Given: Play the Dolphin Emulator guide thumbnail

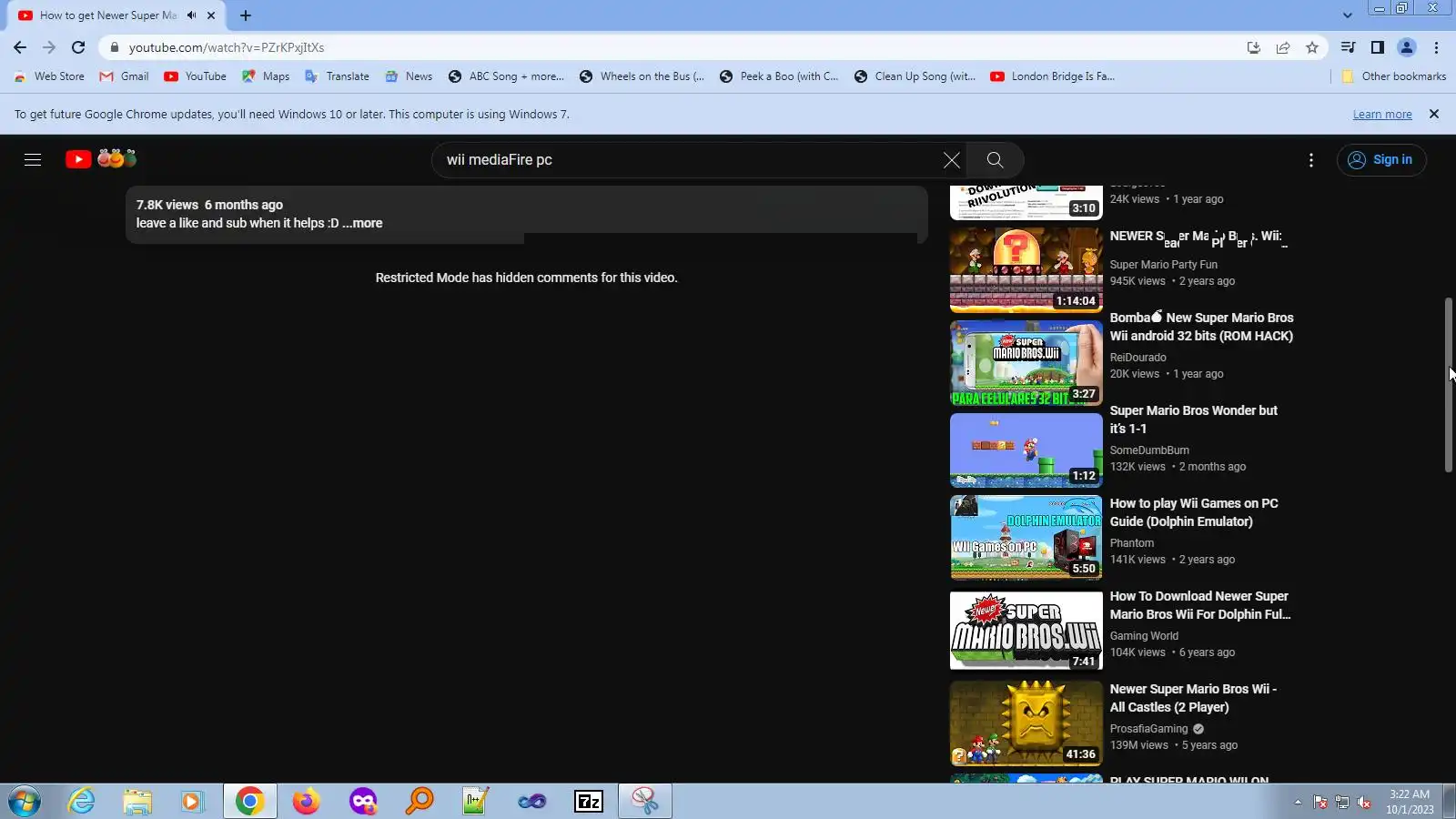Looking at the screenshot, I should [1026, 538].
